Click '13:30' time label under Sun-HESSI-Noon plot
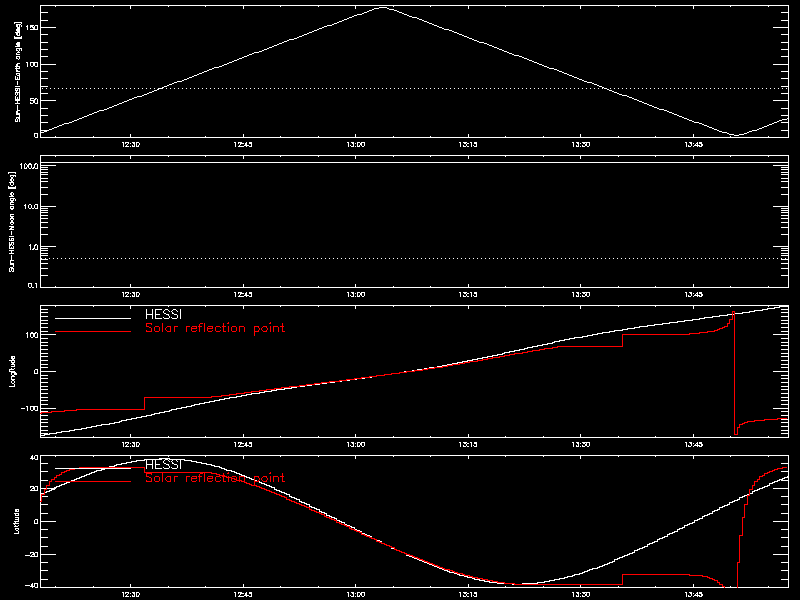 click(x=581, y=295)
